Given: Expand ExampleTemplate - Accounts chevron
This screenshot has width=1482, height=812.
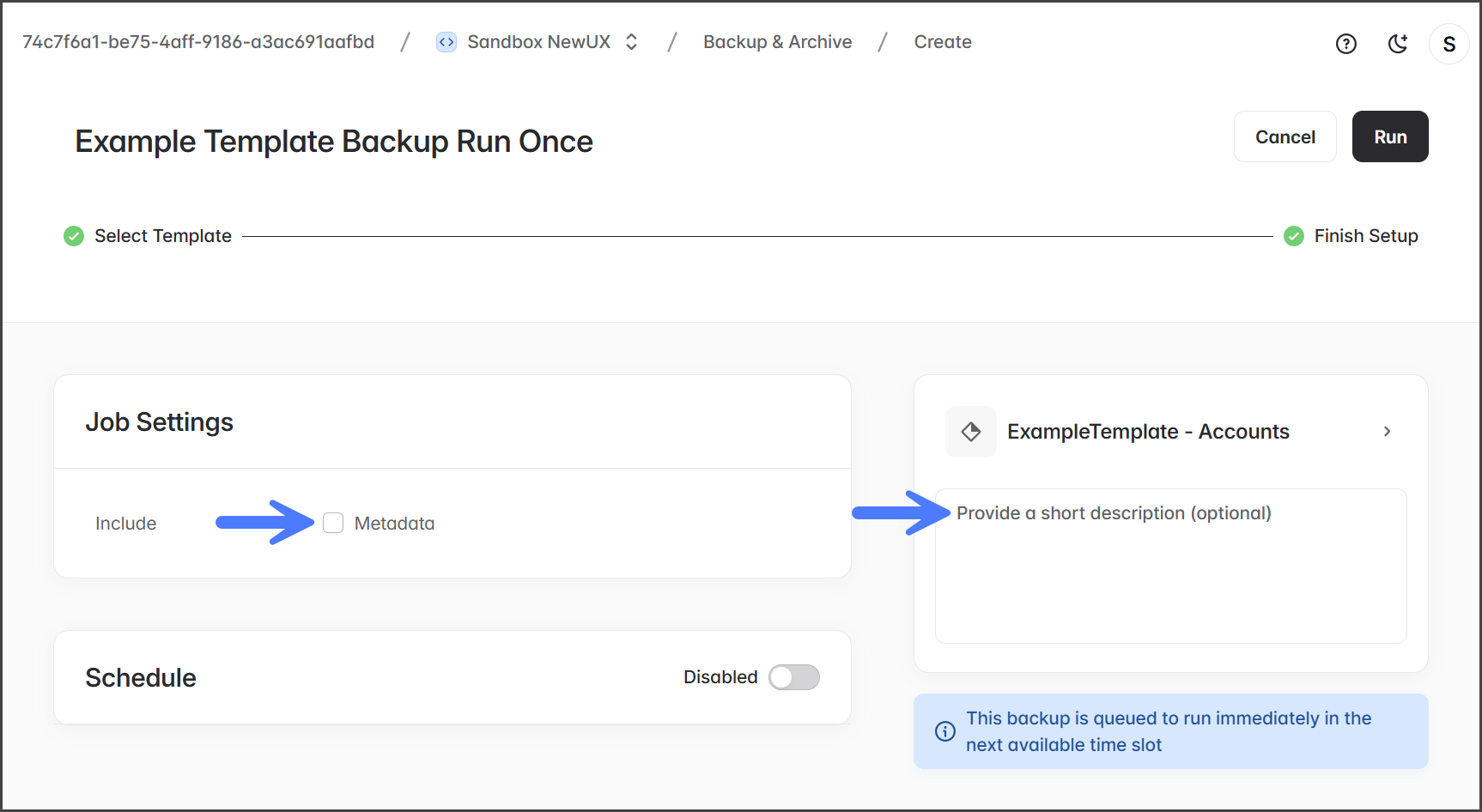Looking at the screenshot, I should point(1387,432).
